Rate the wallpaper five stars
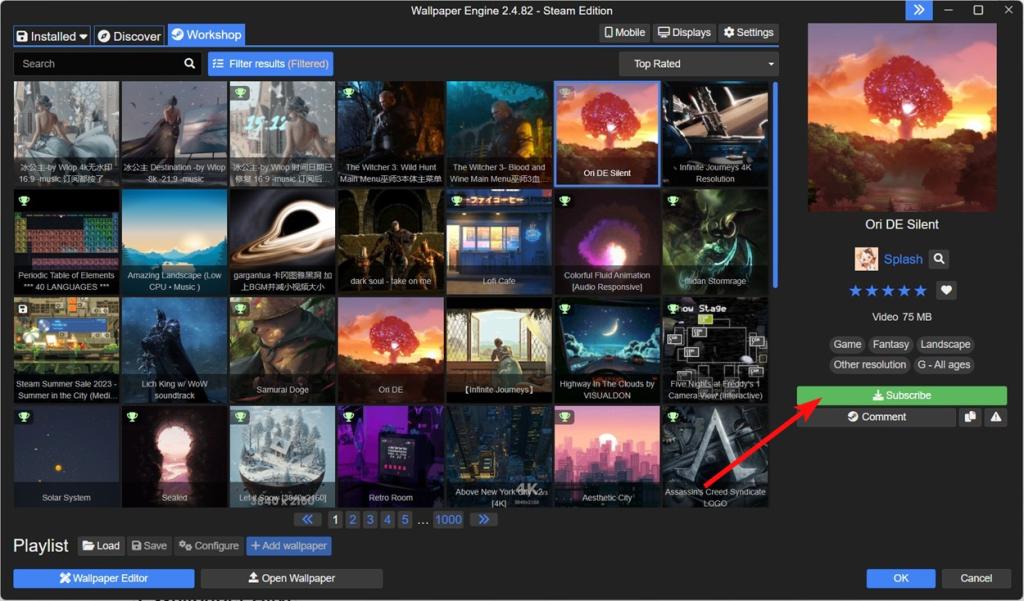Image resolution: width=1024 pixels, height=601 pixels. tap(920, 290)
